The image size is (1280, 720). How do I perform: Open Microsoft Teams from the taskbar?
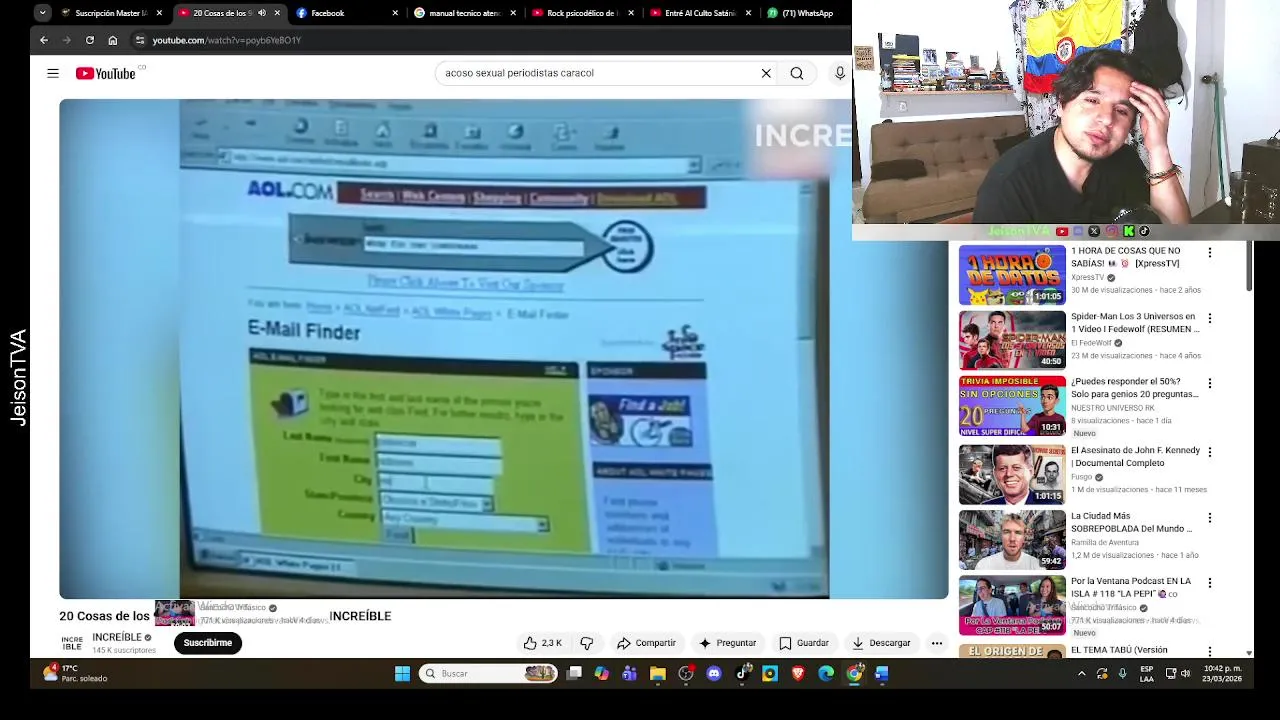point(629,674)
